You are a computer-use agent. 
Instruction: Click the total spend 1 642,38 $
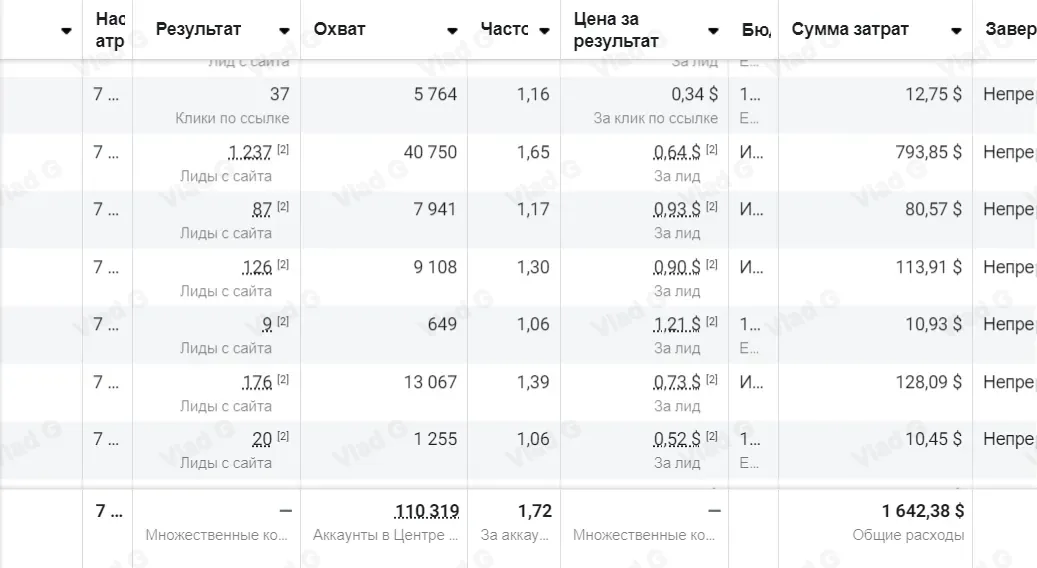923,511
